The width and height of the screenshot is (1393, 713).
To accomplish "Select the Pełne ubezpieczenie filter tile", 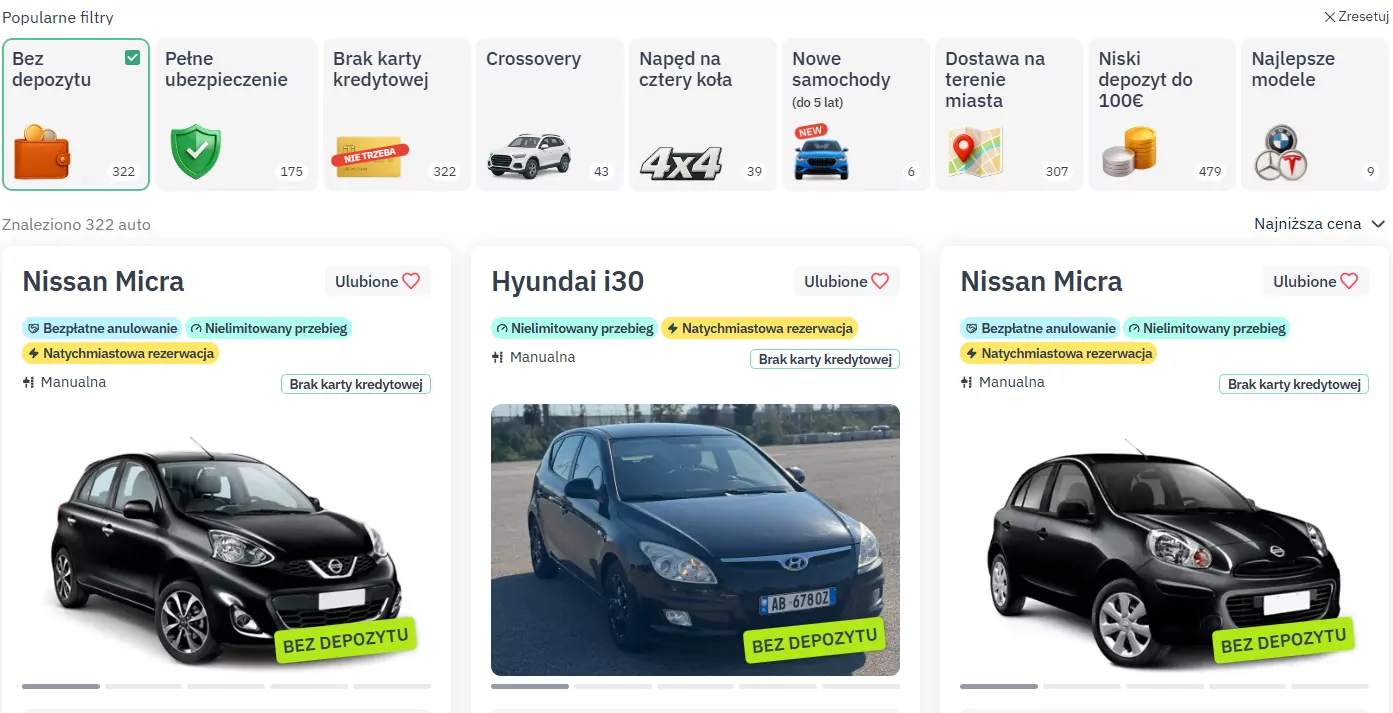I will [x=236, y=114].
